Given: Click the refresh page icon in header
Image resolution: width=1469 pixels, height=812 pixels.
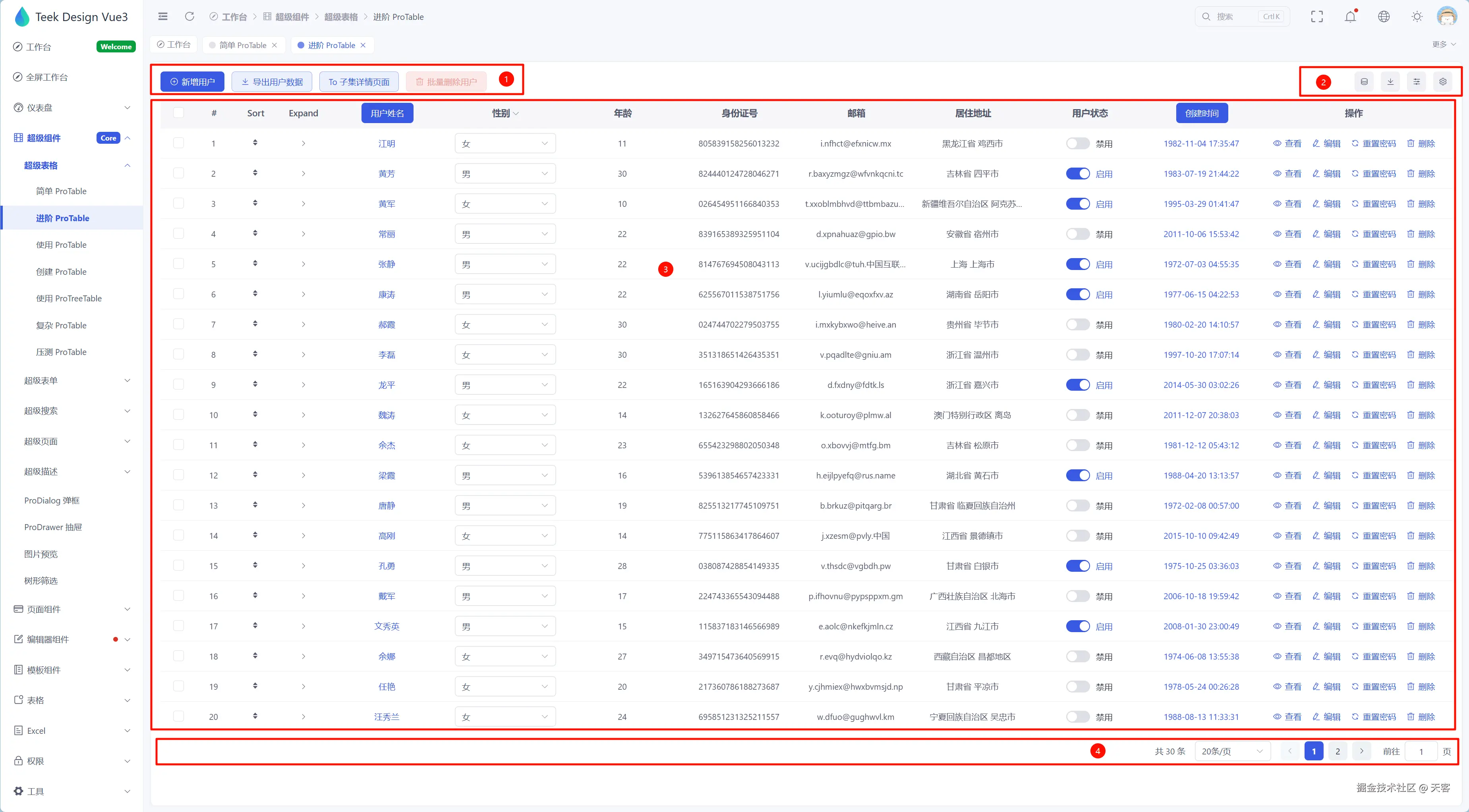Looking at the screenshot, I should pyautogui.click(x=190, y=17).
